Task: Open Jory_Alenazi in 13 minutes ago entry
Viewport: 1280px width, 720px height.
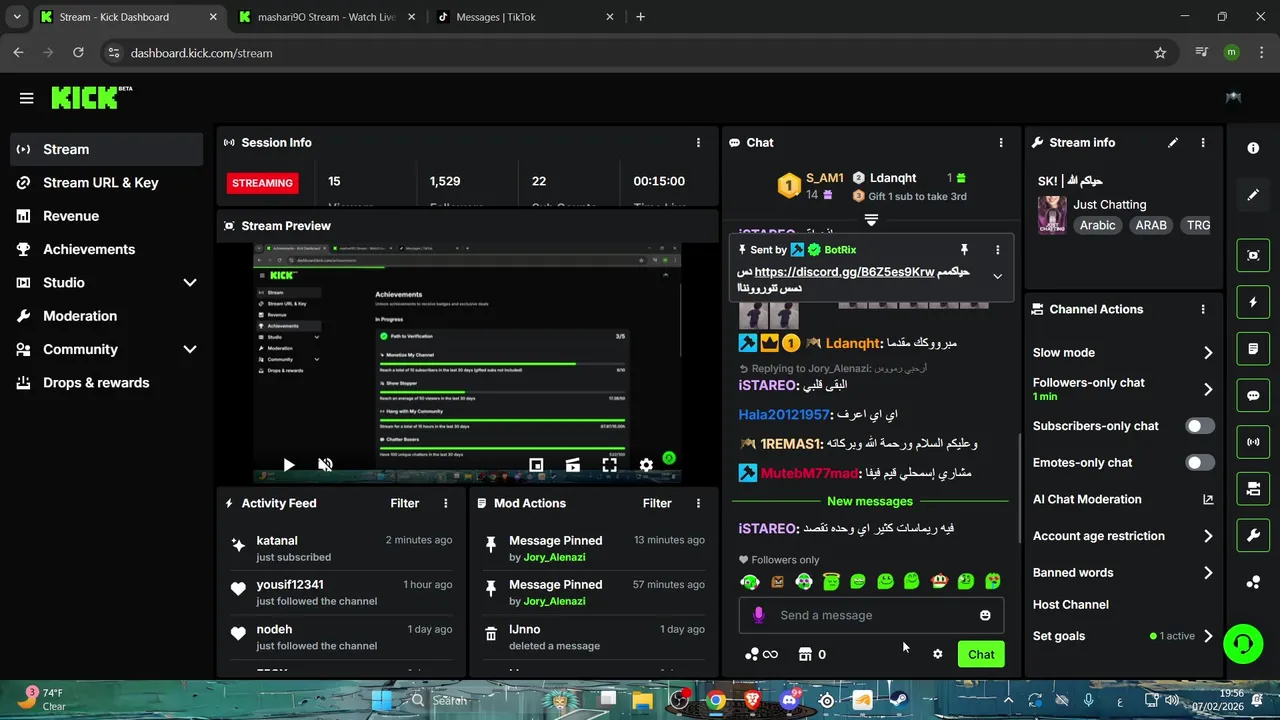Action: [x=555, y=557]
